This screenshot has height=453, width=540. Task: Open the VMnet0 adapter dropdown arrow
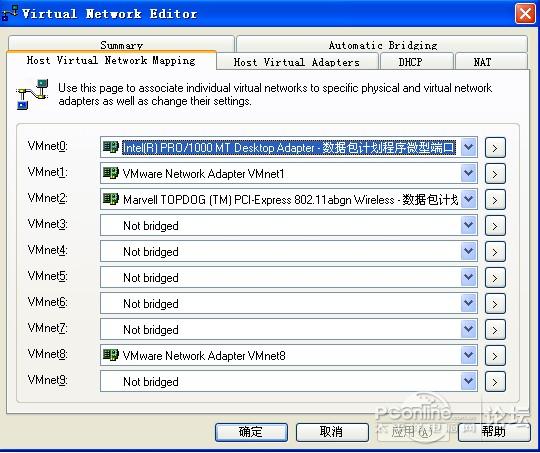[x=468, y=147]
